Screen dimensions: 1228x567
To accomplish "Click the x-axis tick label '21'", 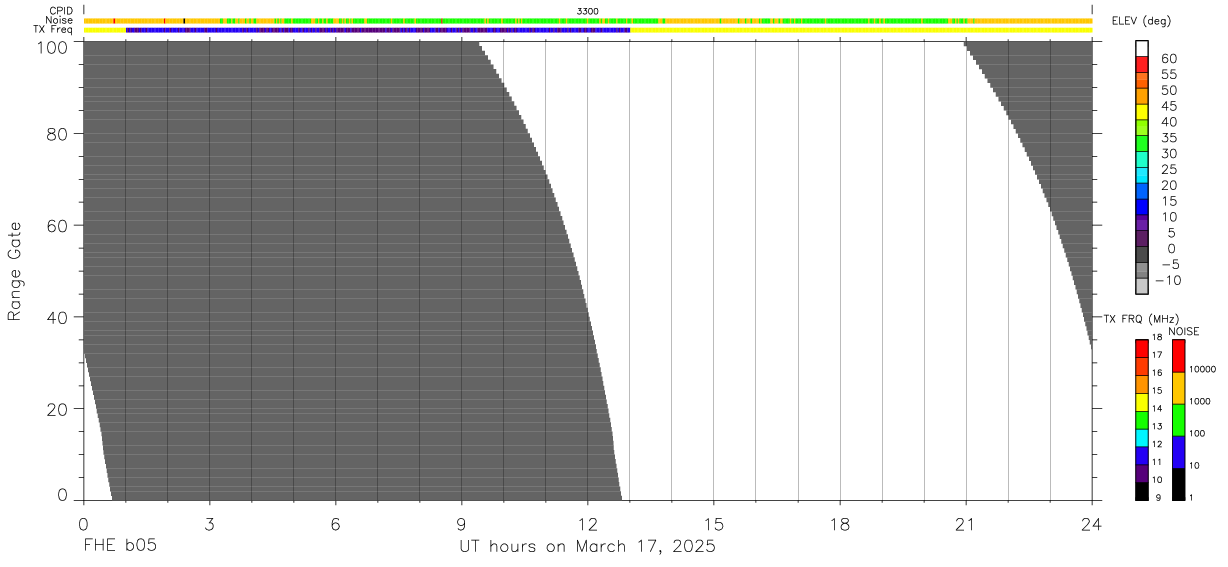I will 966,524.
